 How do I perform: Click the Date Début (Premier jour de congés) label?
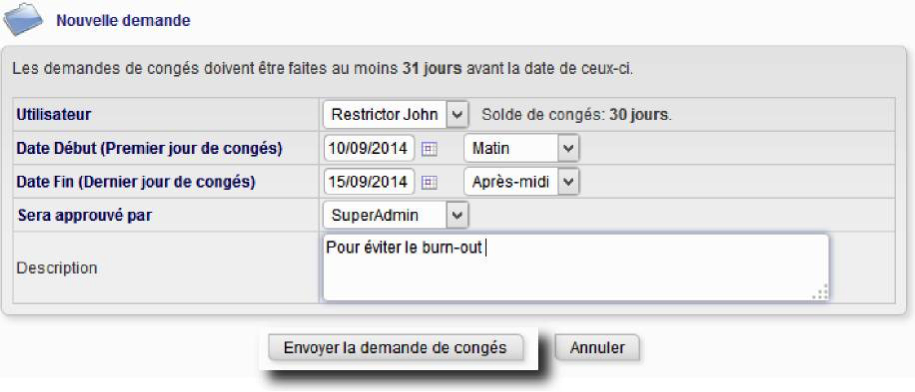click(x=149, y=149)
